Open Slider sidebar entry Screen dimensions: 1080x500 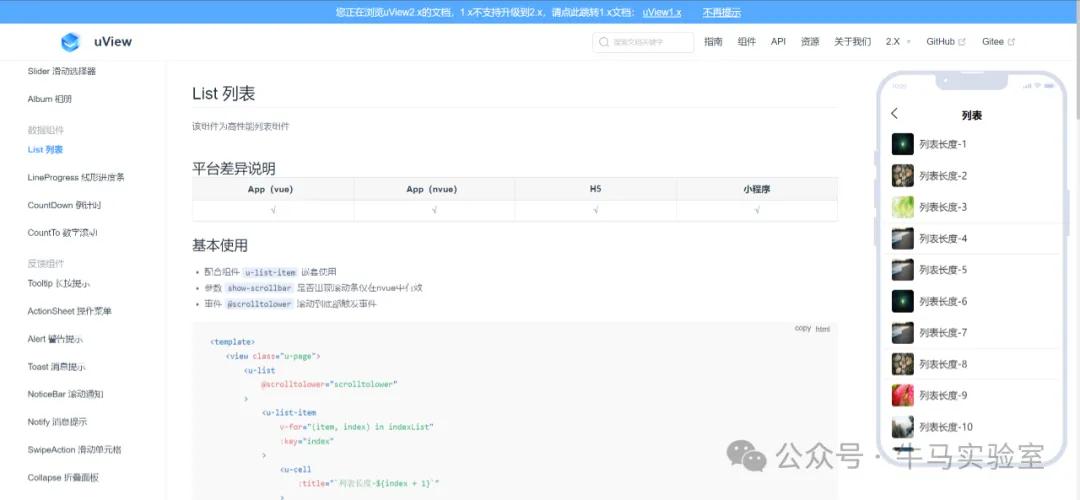point(61,71)
